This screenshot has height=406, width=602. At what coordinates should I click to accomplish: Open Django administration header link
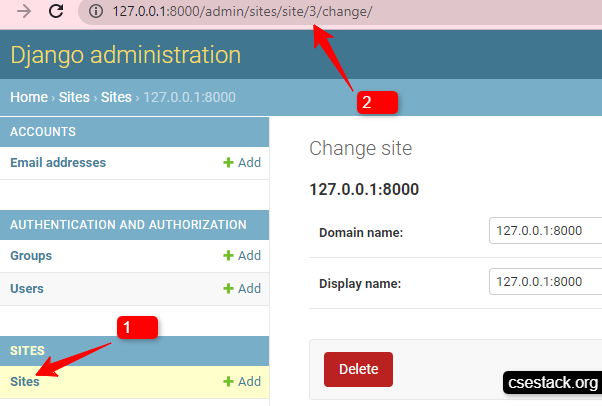pos(126,55)
